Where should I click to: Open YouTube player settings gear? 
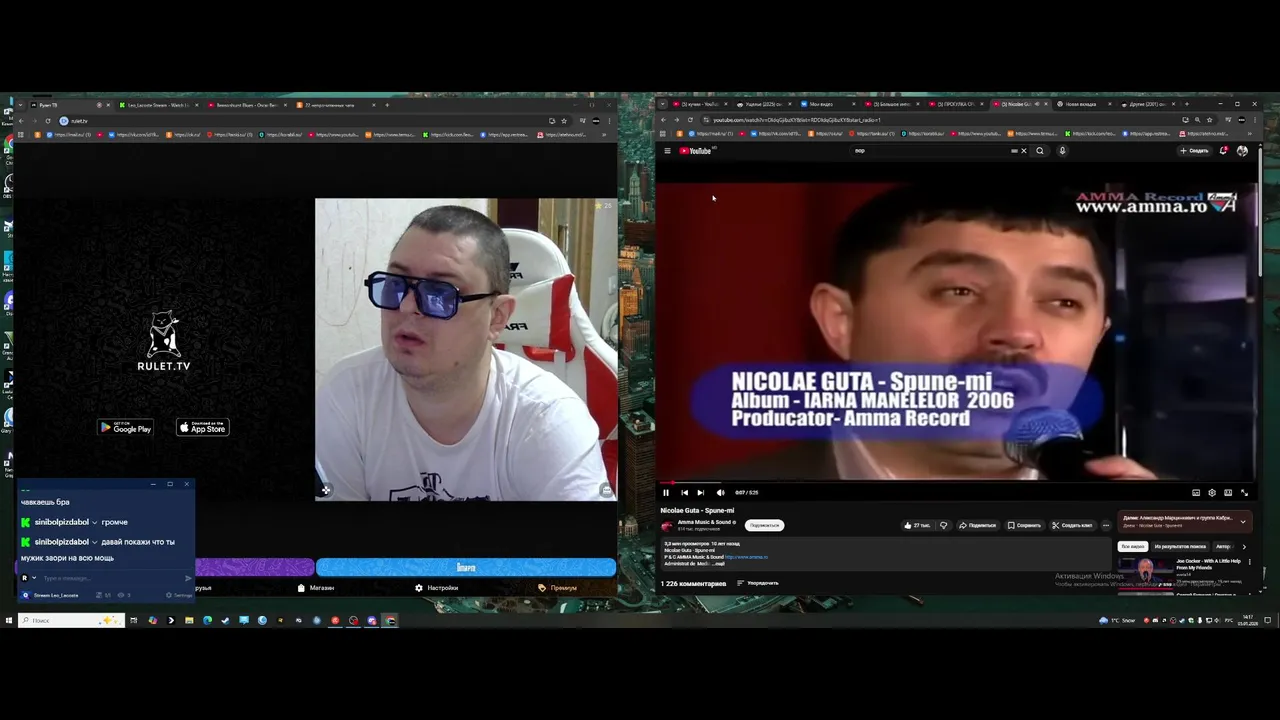pos(1212,492)
